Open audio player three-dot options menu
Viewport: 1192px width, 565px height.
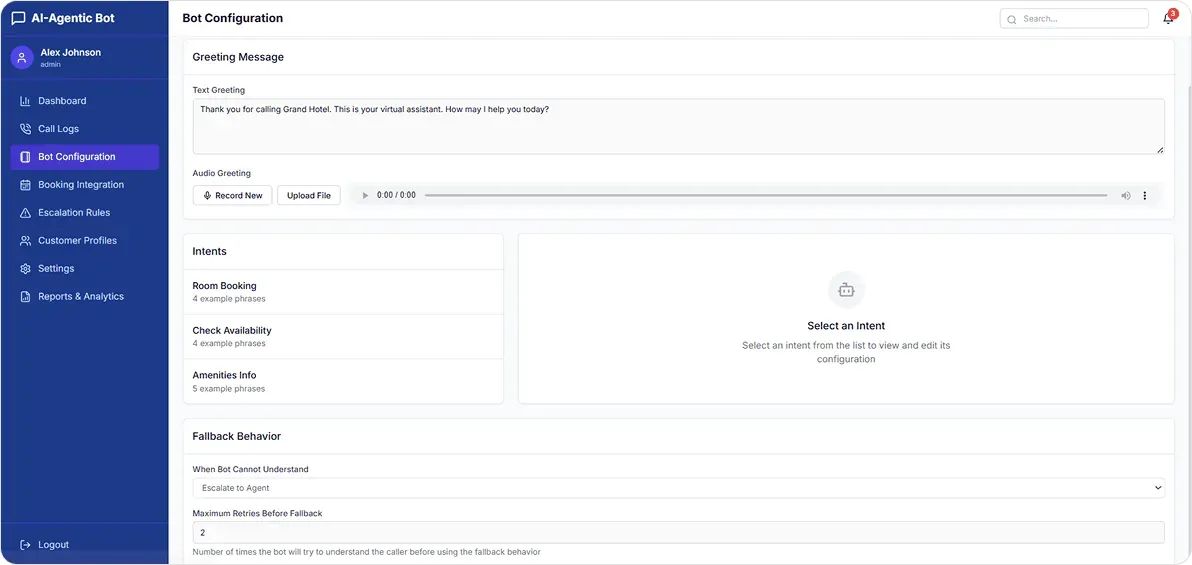click(1145, 195)
